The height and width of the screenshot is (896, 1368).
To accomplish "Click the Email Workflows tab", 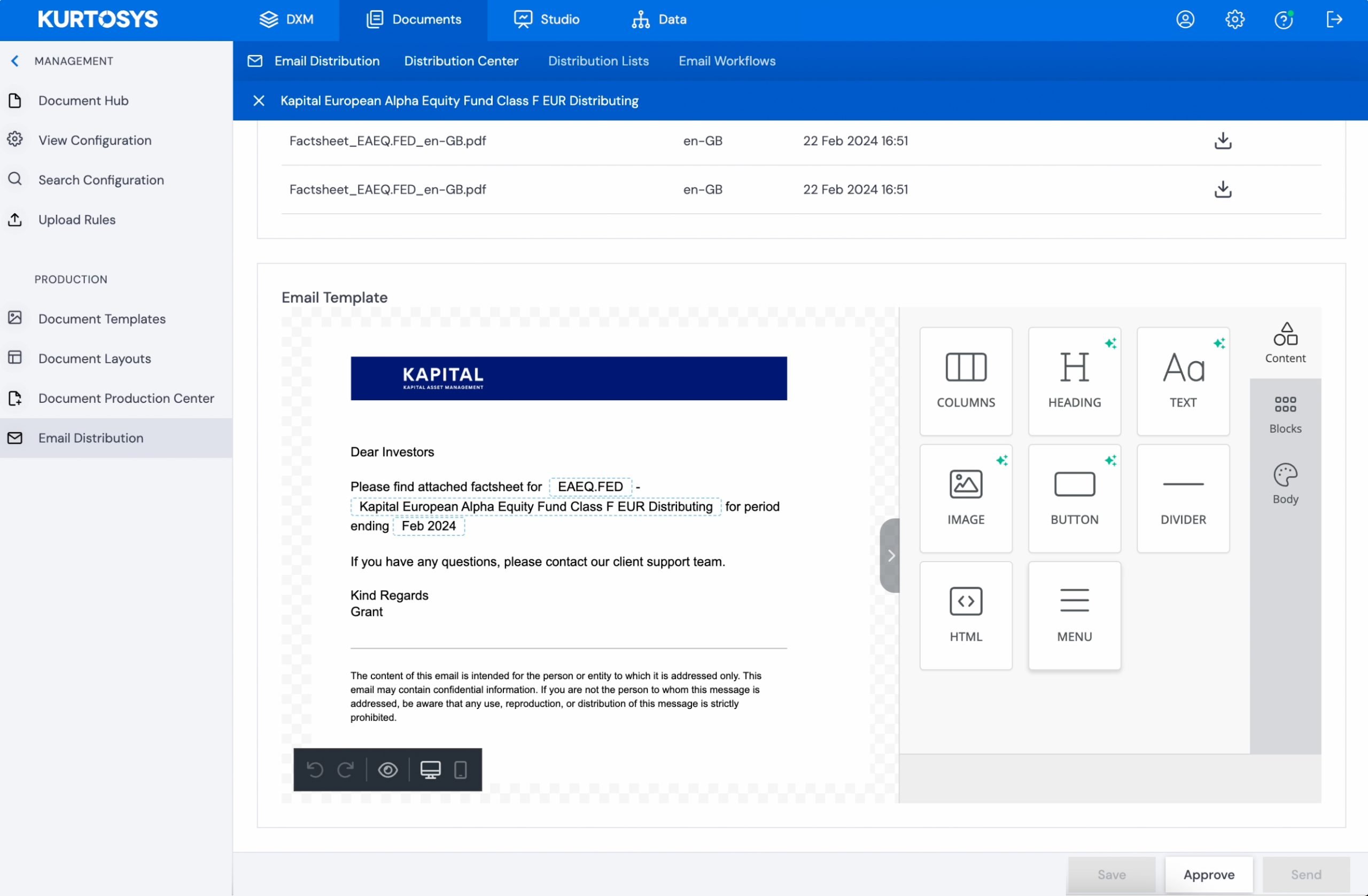I will (727, 61).
